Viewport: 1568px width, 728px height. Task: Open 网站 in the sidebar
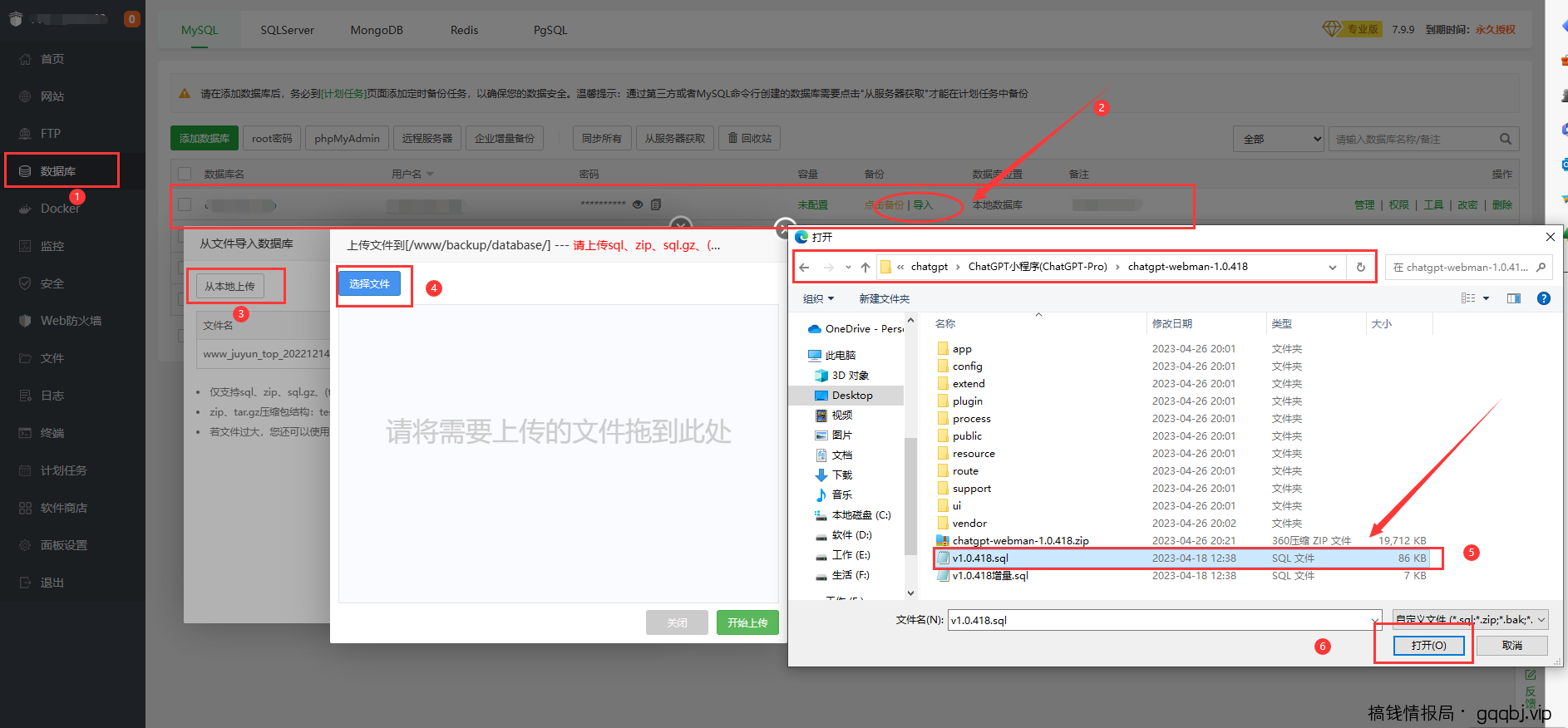(52, 96)
